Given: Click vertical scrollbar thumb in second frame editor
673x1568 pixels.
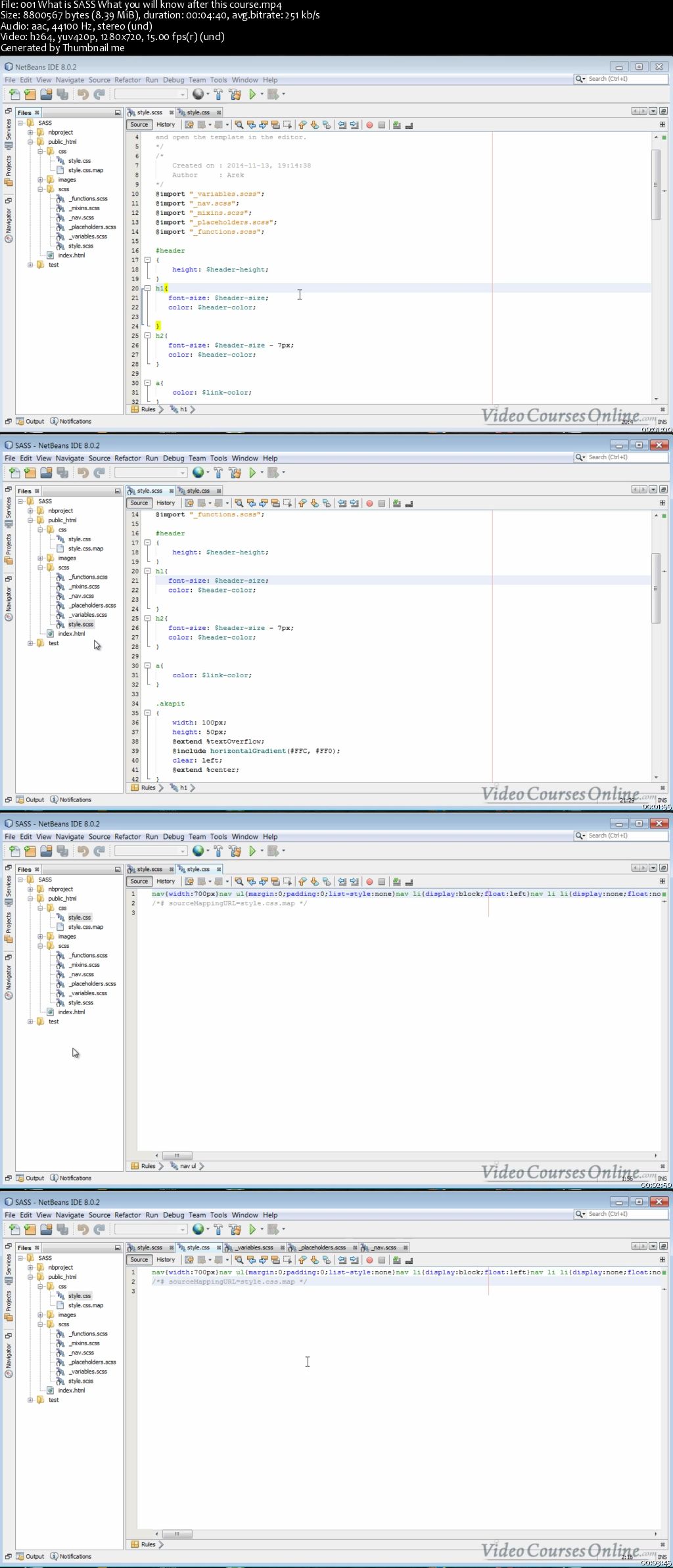Looking at the screenshot, I should [655, 588].
